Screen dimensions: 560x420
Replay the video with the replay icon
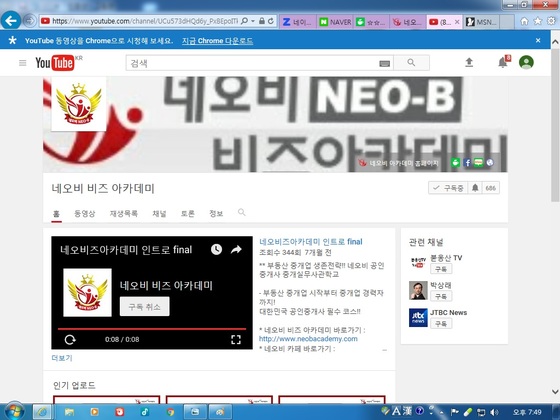pyautogui.click(x=70, y=339)
